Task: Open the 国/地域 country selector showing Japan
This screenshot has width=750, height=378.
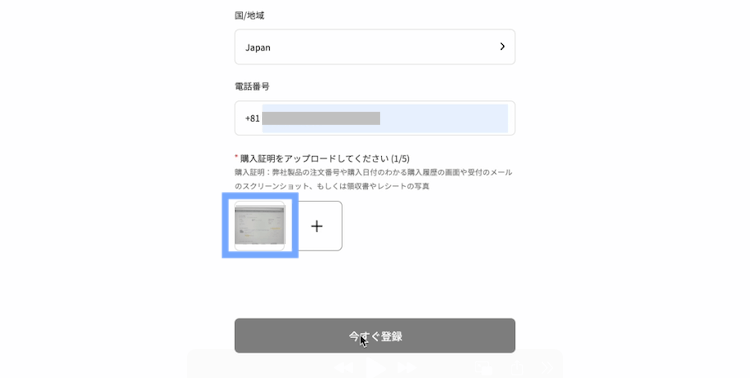Action: point(375,47)
